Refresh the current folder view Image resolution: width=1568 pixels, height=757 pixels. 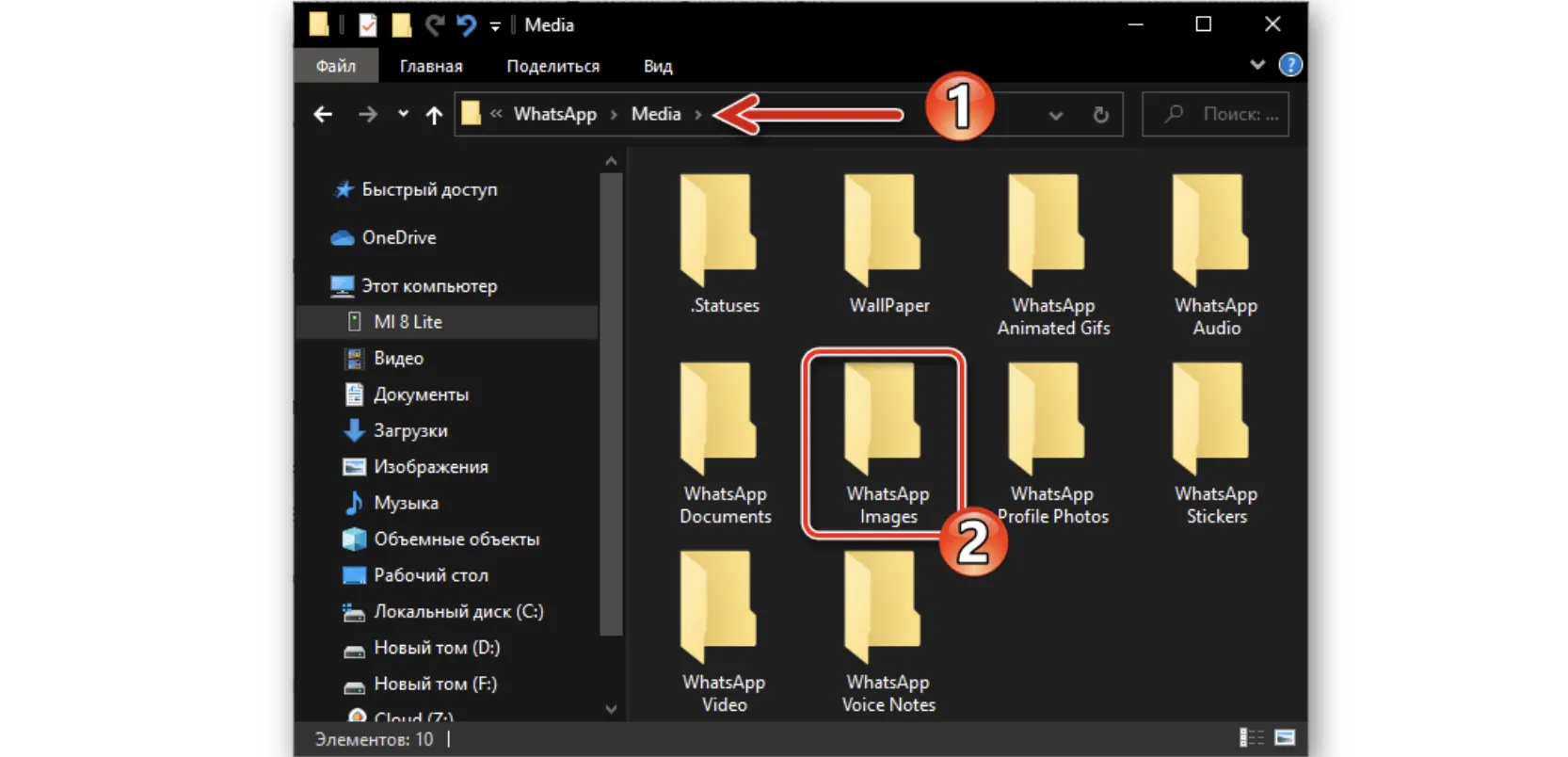[1100, 115]
